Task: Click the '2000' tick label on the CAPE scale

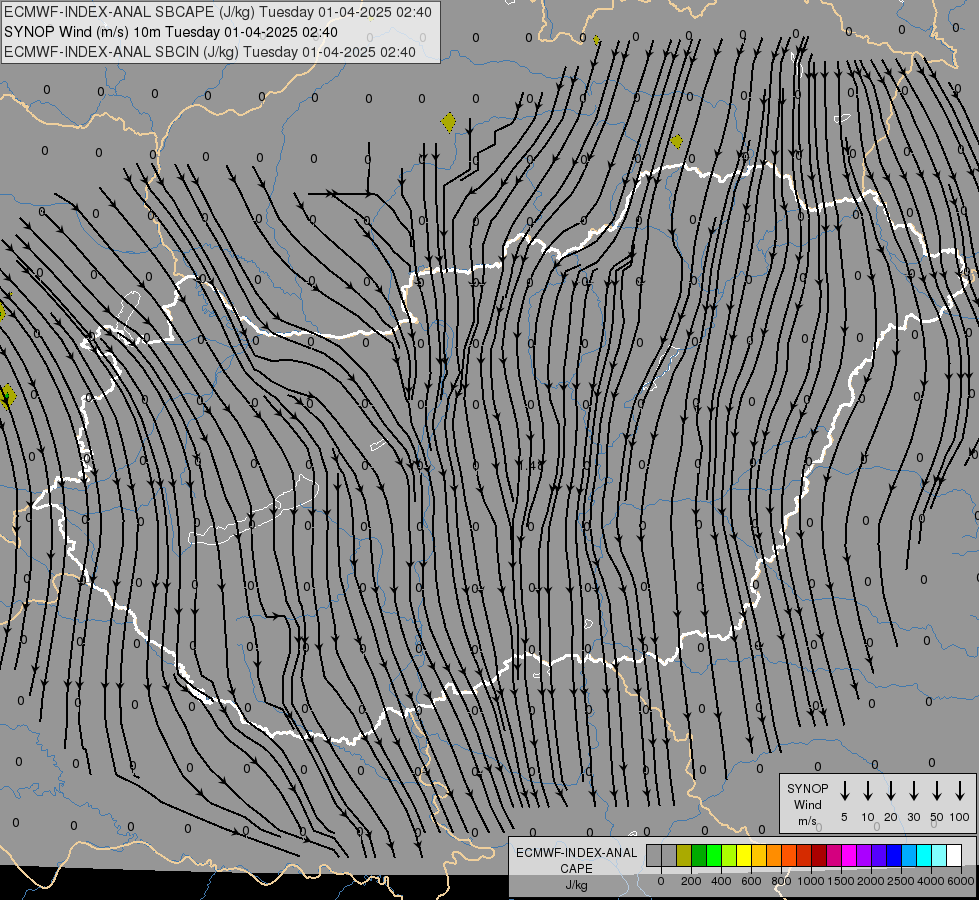Action: (x=871, y=881)
